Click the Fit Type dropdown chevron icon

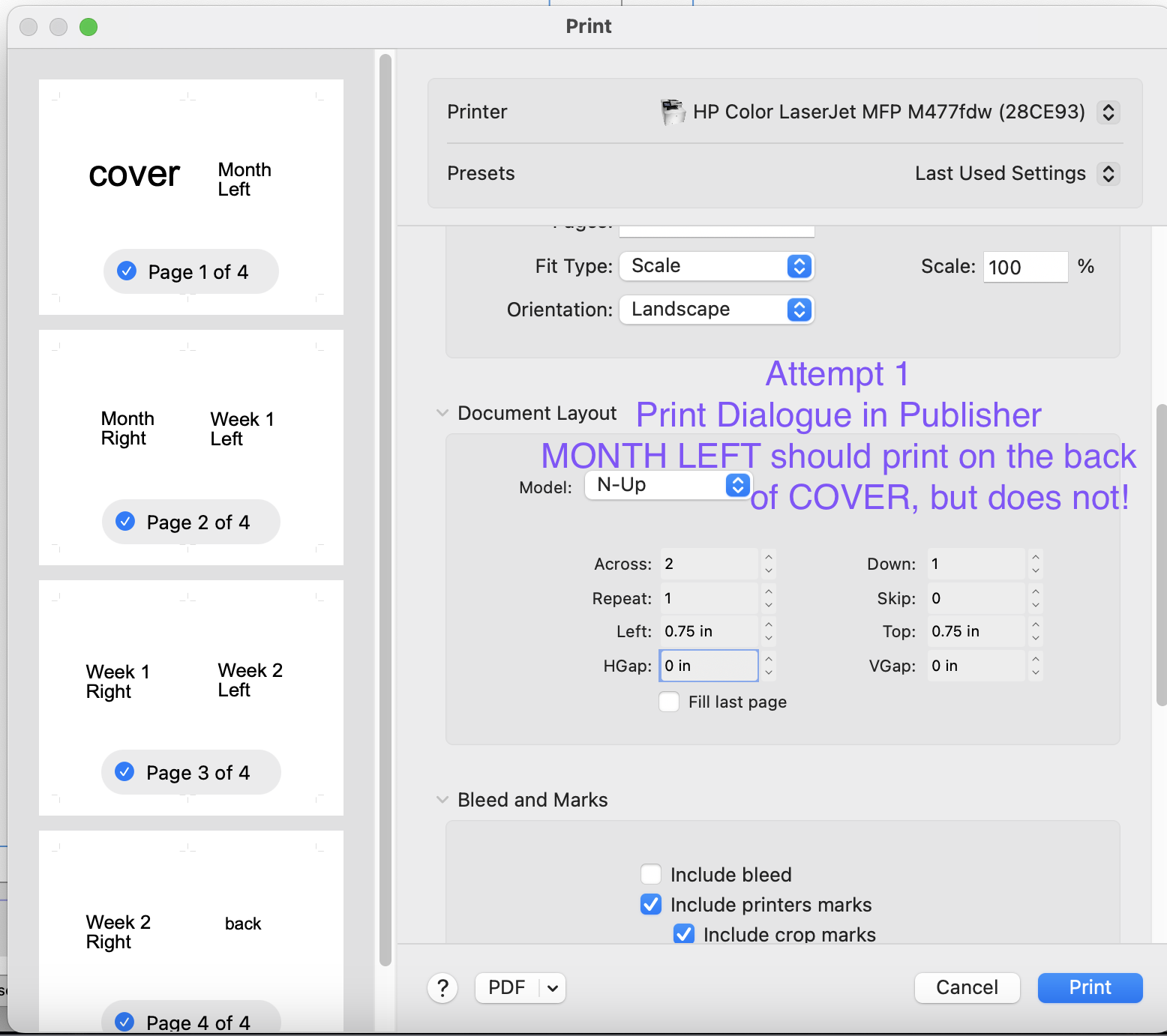[x=799, y=266]
